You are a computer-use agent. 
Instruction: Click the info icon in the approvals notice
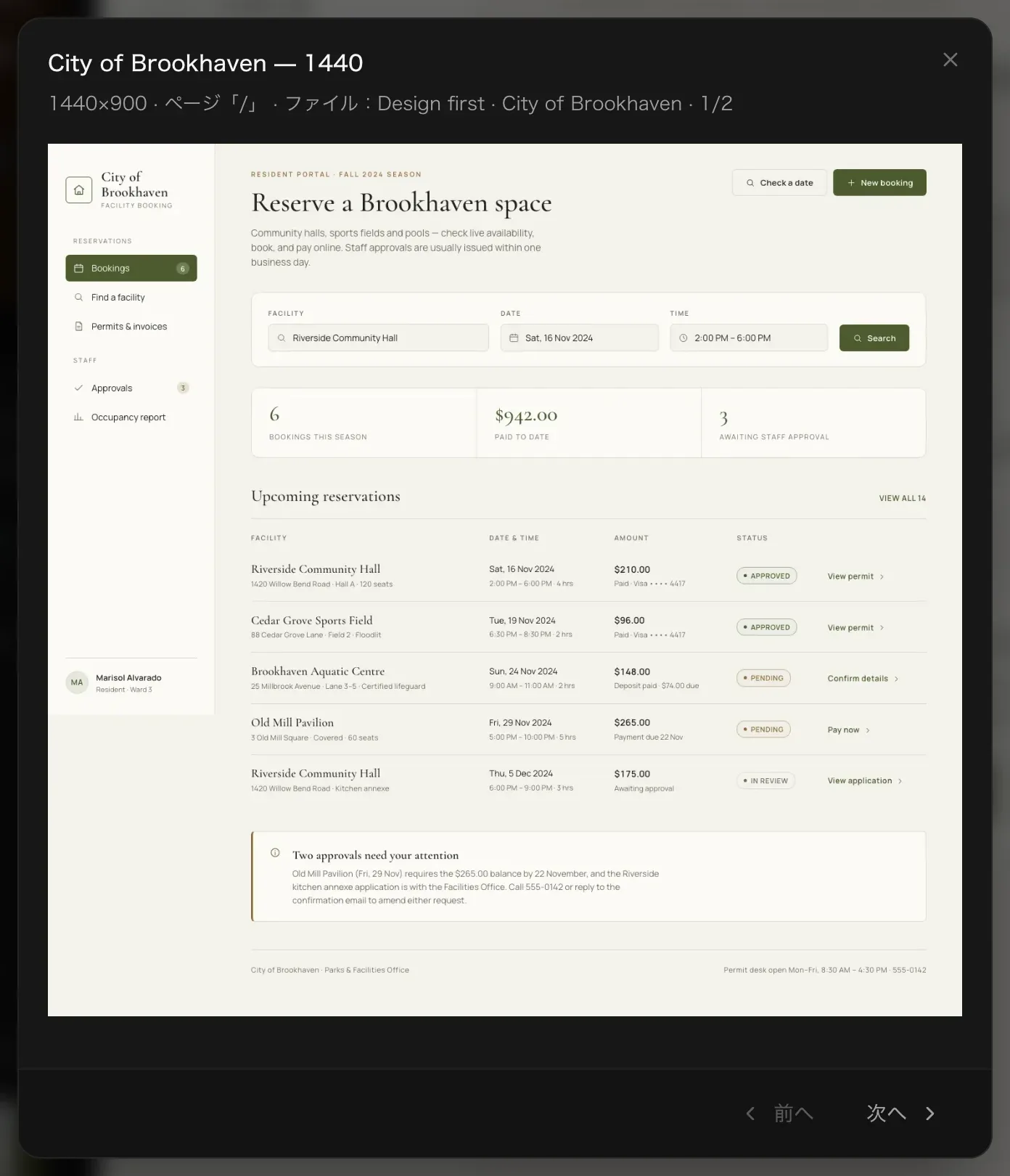click(x=275, y=853)
